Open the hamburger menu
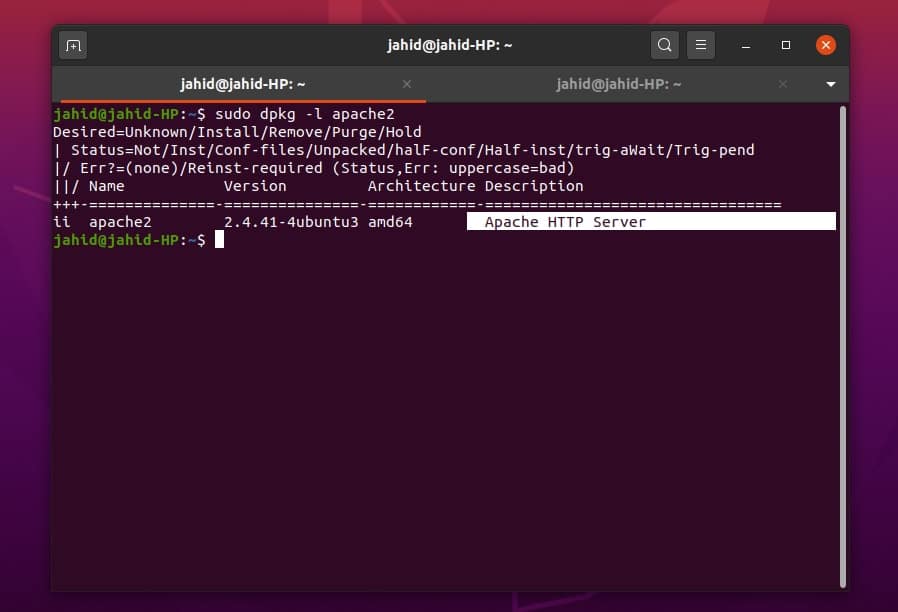The image size is (898, 612). (700, 45)
